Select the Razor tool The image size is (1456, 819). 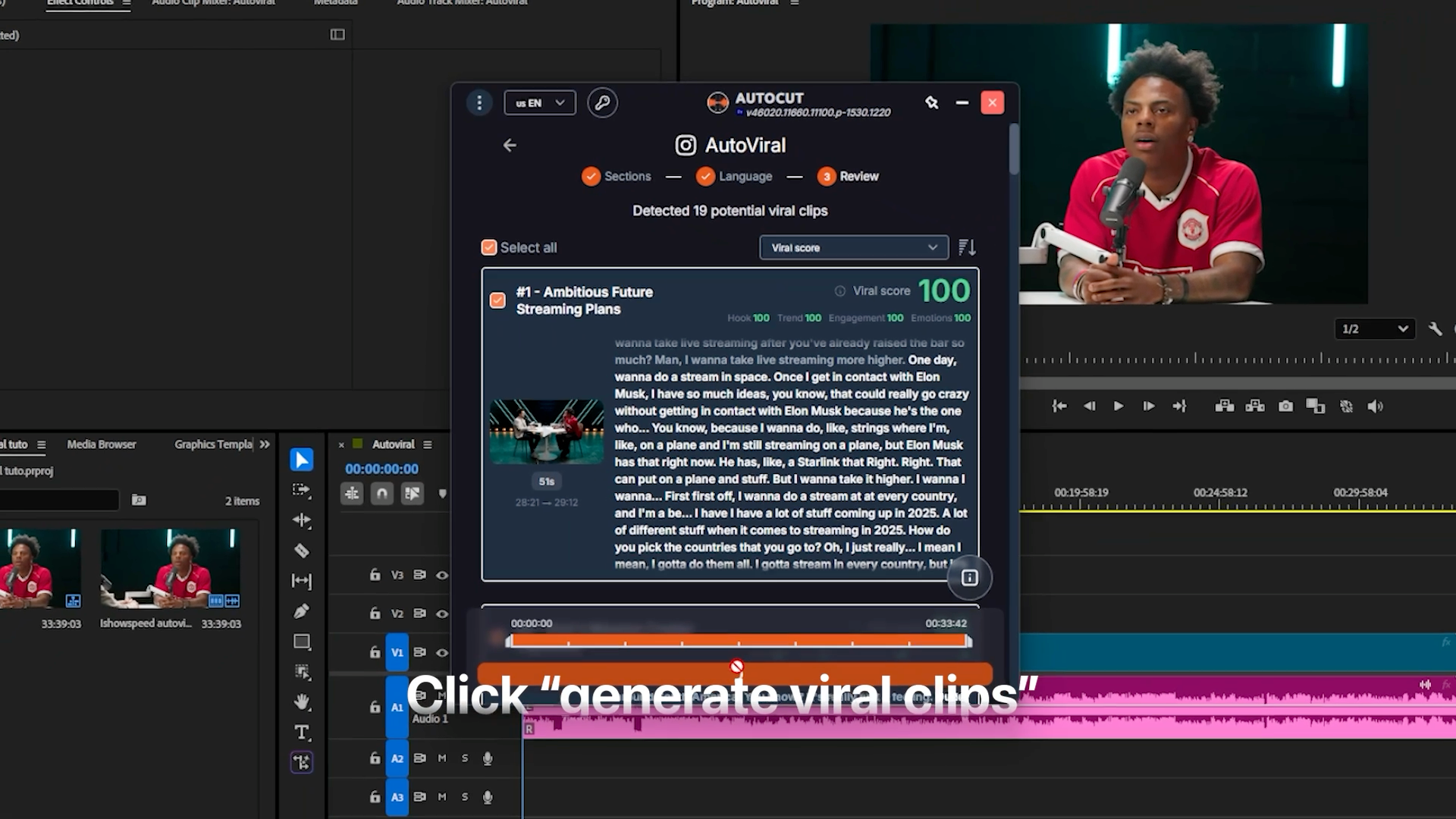[301, 551]
